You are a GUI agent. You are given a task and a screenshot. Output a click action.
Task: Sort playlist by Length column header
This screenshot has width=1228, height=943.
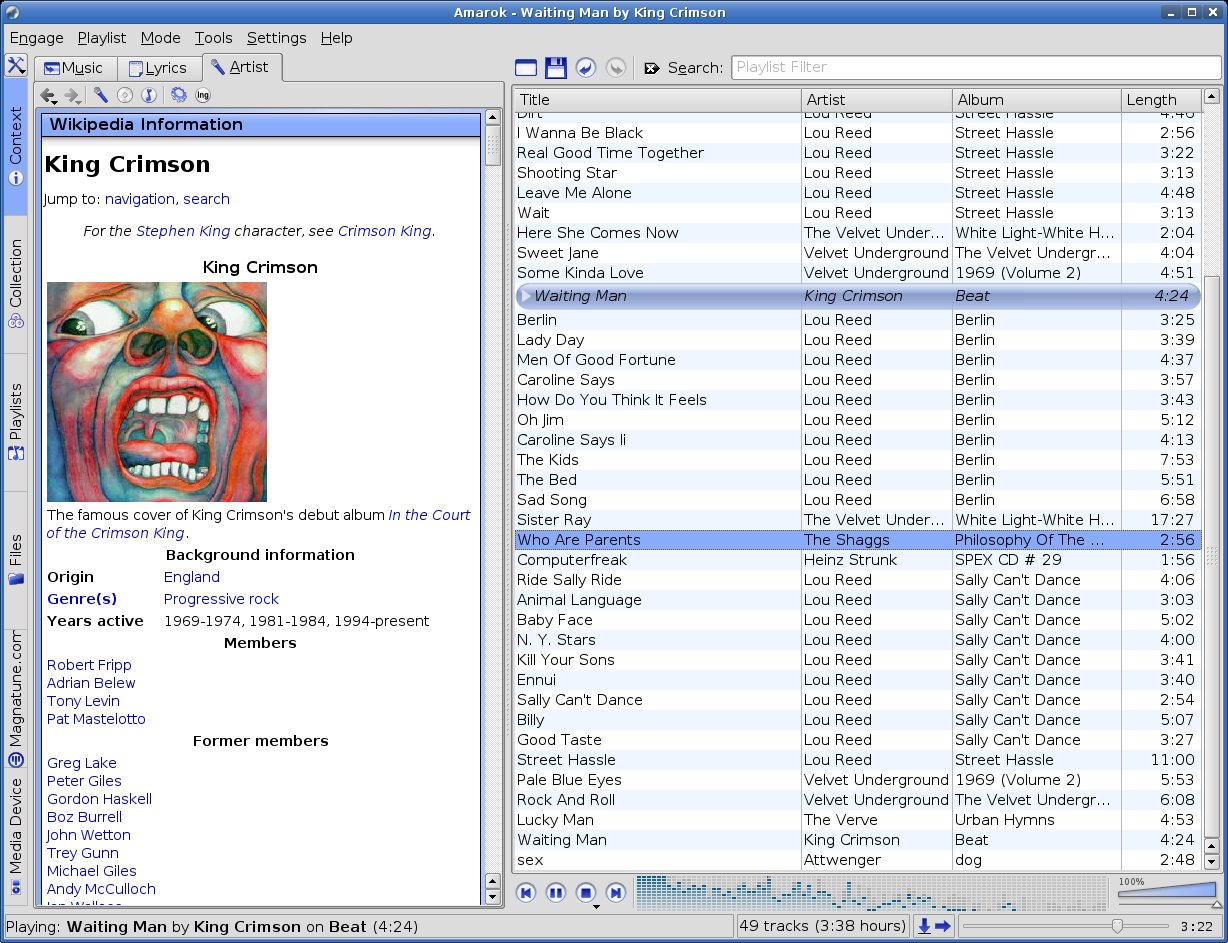pos(1161,99)
